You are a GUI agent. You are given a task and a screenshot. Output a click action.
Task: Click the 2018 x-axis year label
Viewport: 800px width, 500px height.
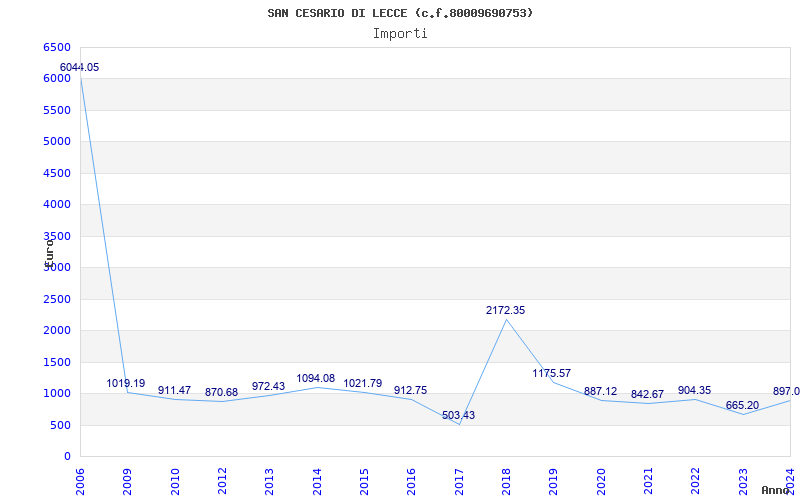[x=506, y=479]
